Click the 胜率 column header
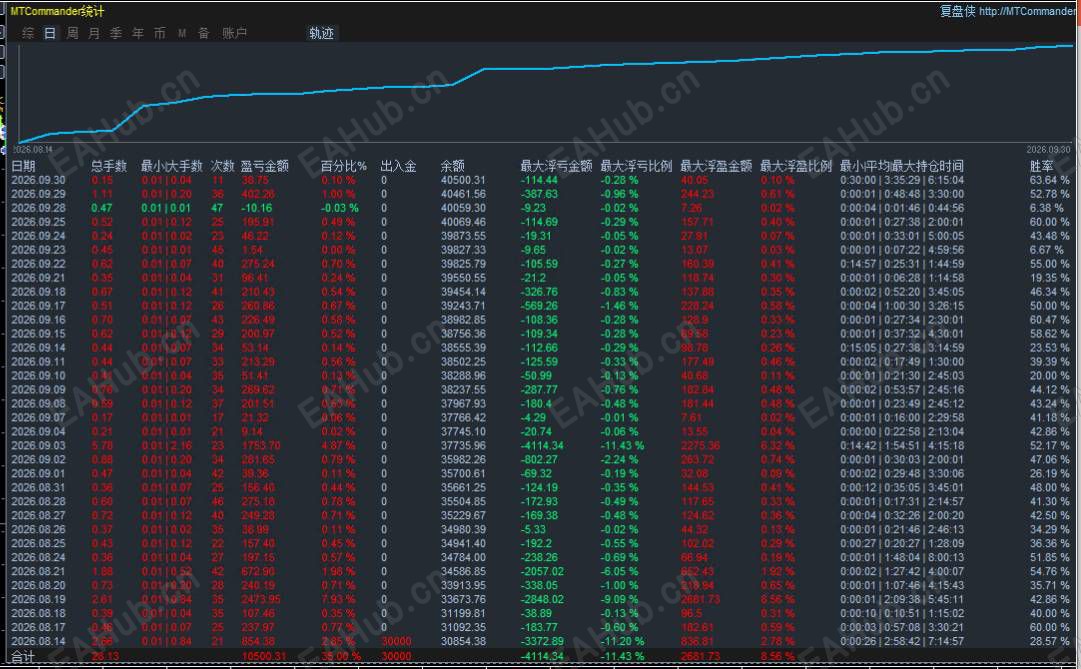 coord(1042,166)
